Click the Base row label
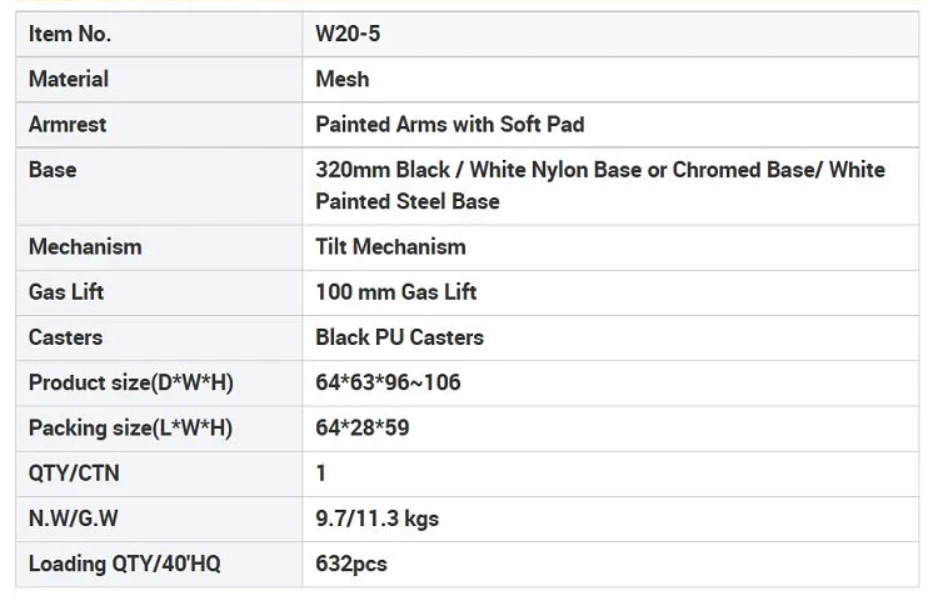Viewport: 933px width, 600px height. pyautogui.click(x=52, y=170)
